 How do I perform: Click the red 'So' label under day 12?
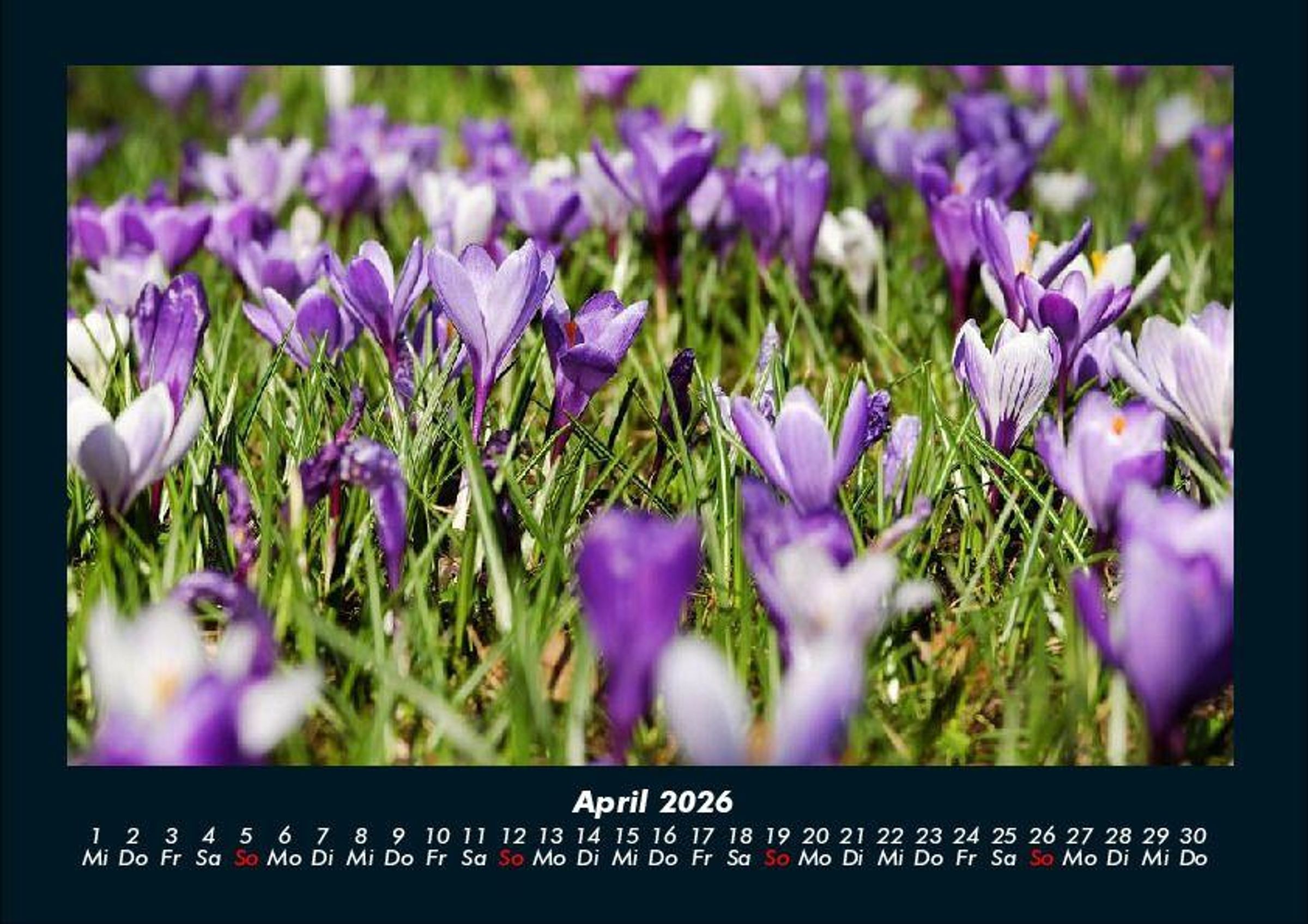click(x=511, y=859)
